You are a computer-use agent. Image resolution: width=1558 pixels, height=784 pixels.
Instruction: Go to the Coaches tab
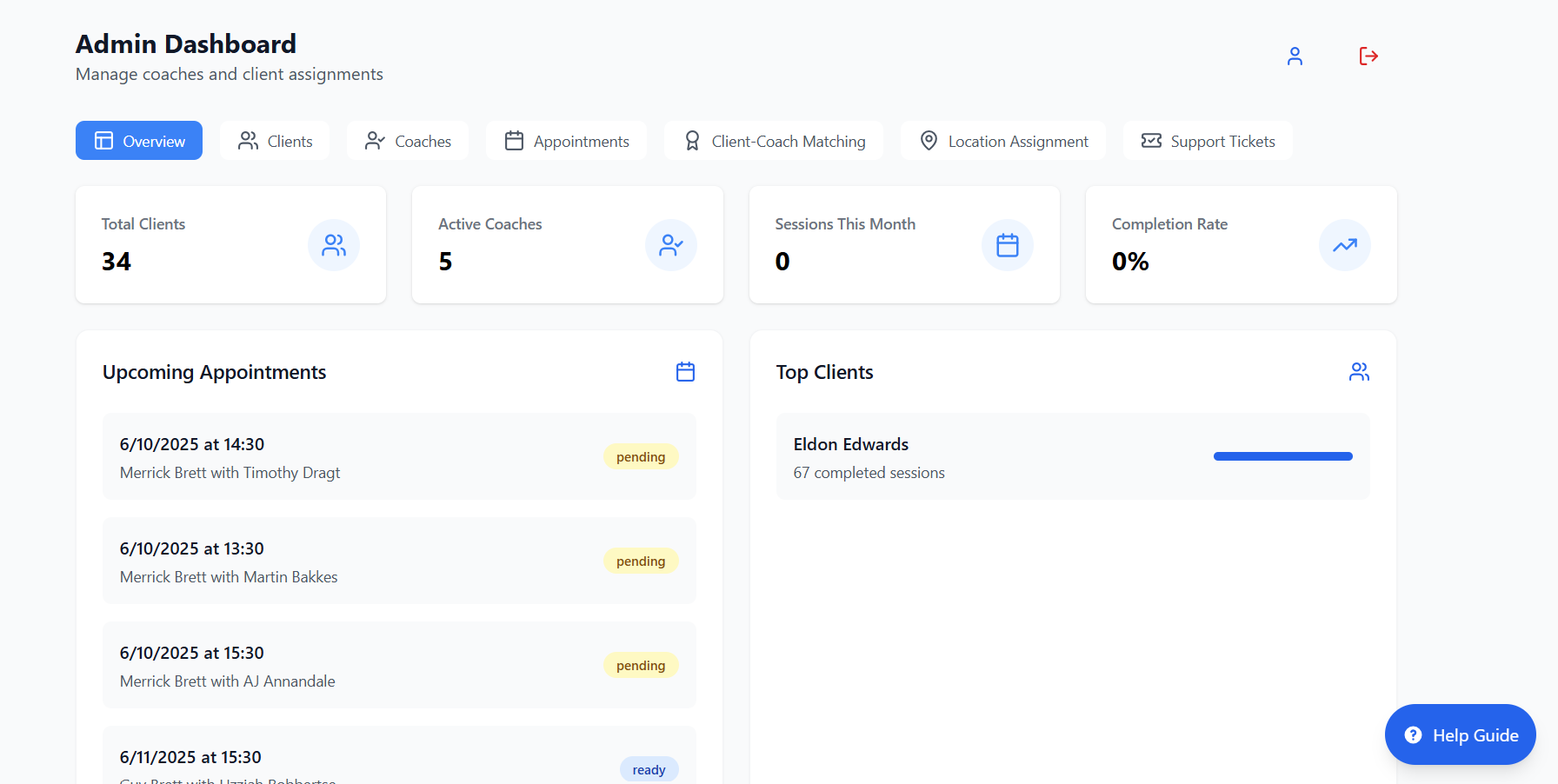408,141
